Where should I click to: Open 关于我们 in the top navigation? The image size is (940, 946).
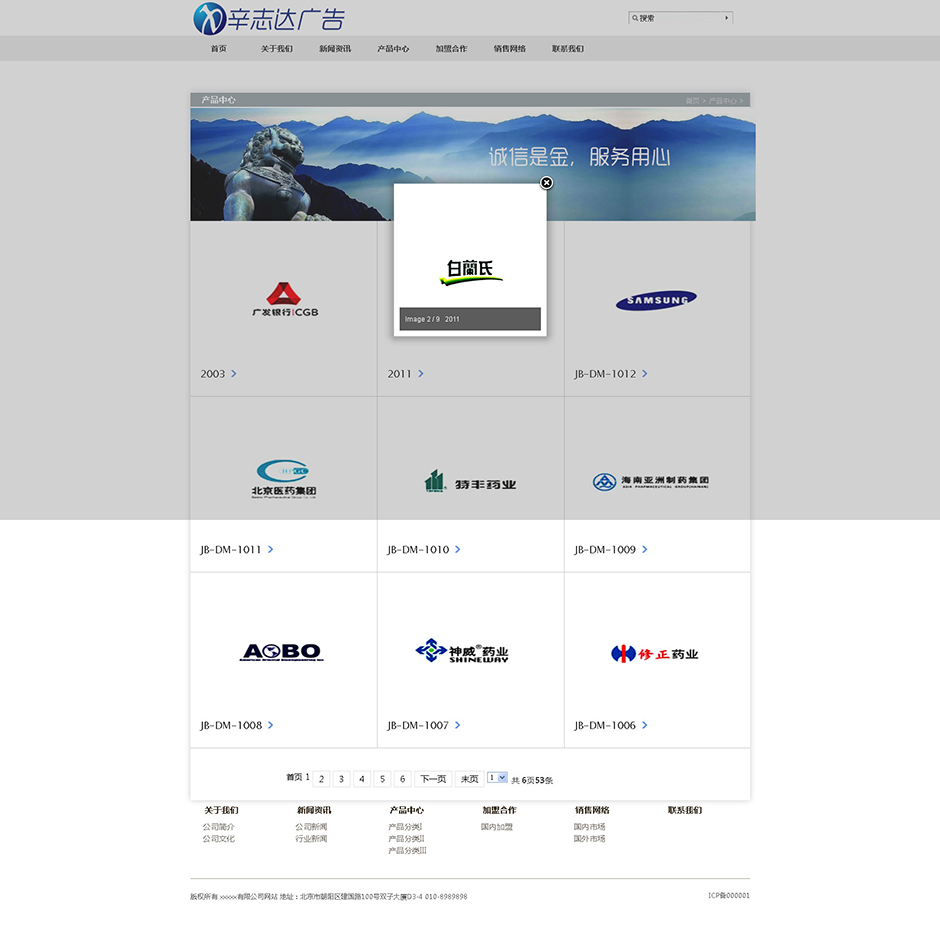pos(276,49)
